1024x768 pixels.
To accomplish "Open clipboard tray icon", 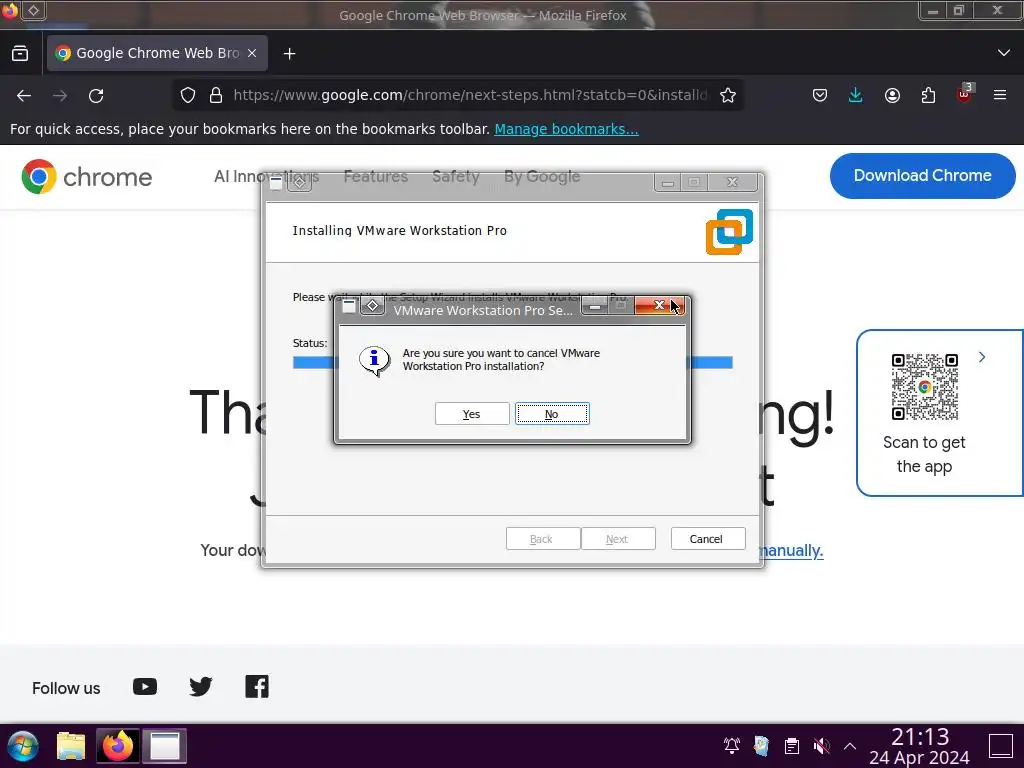I will point(792,745).
